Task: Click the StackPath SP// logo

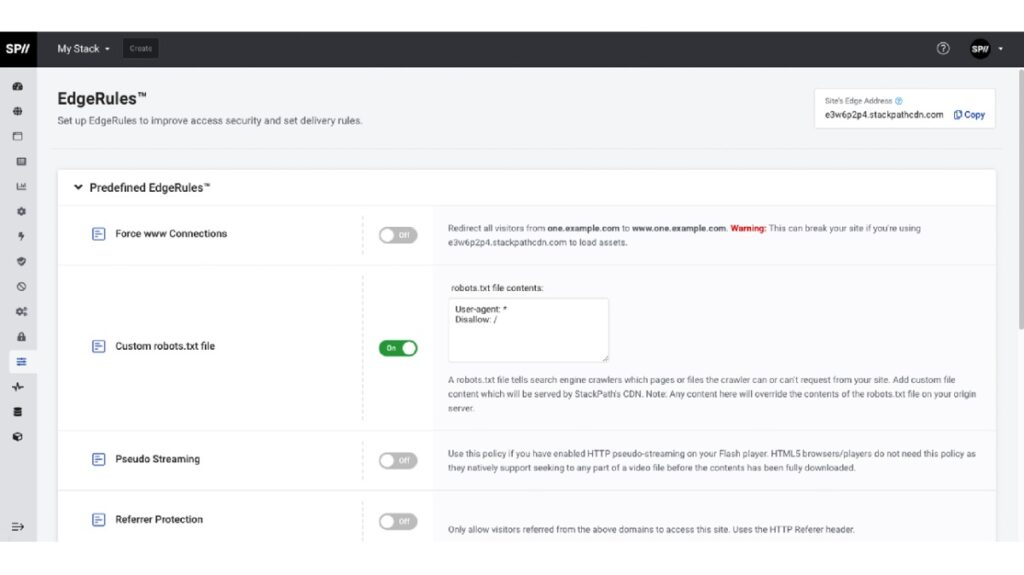Action: tap(18, 49)
